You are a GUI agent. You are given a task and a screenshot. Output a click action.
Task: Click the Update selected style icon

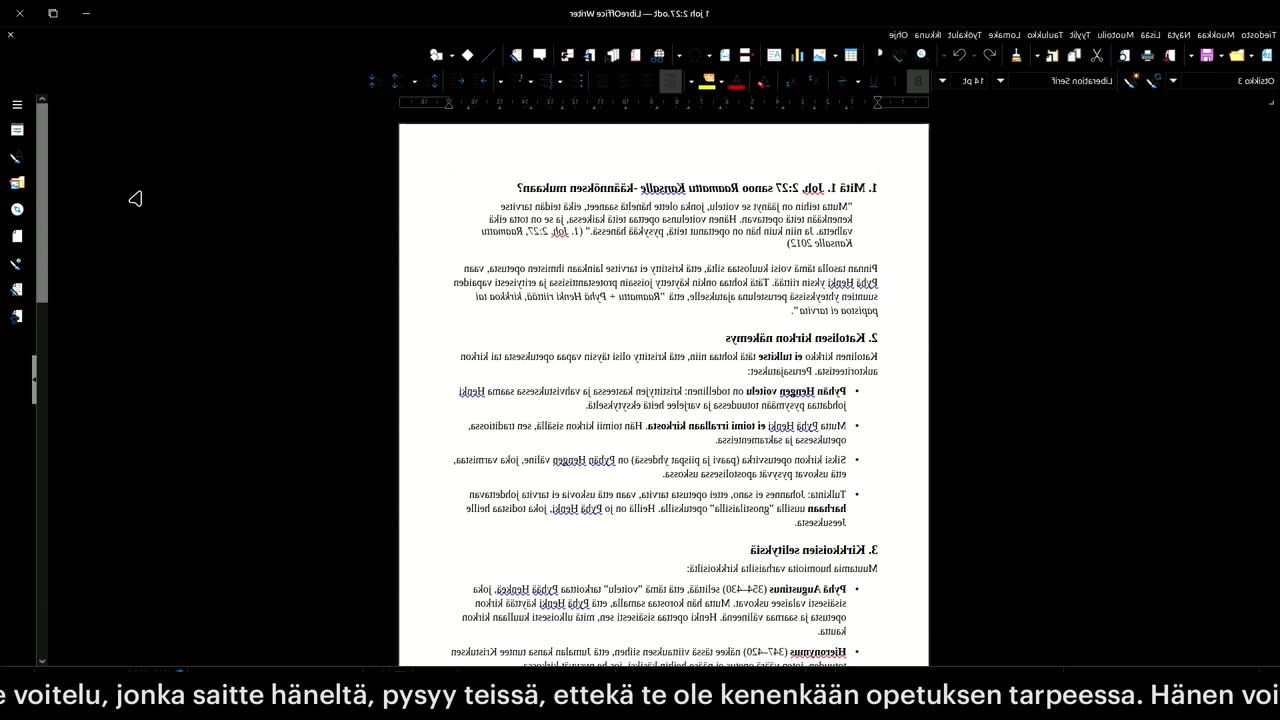point(1153,80)
